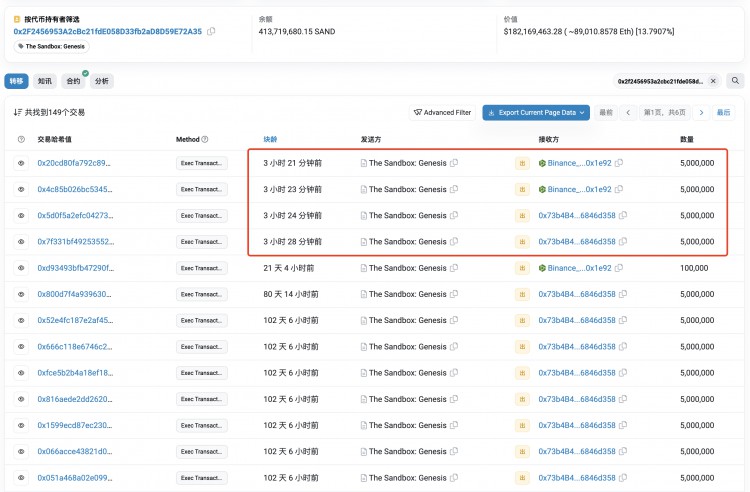Click the 21 天 4 小时前 age cell
Viewport: 750px width, 492px height.
288,268
